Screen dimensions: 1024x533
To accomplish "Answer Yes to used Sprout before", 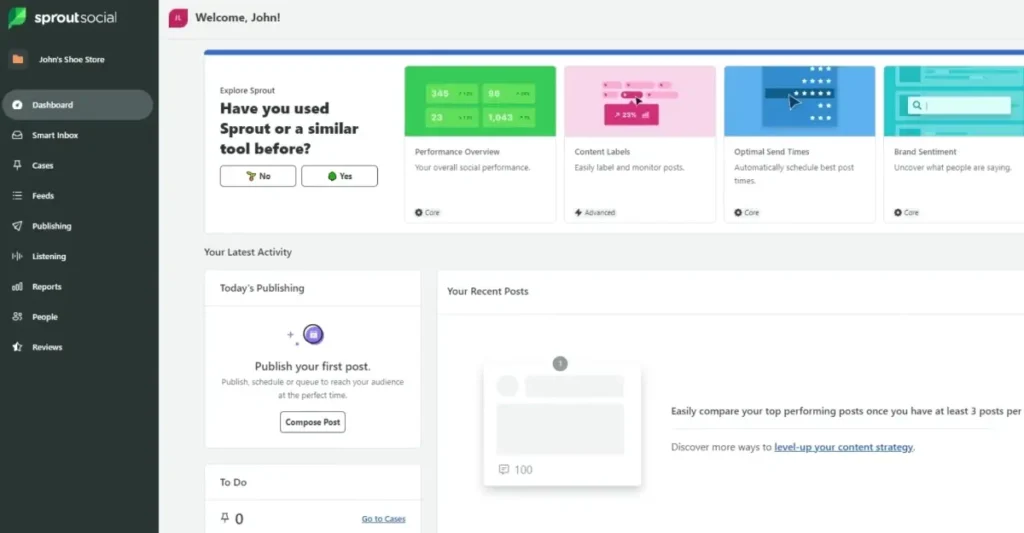I will point(340,176).
